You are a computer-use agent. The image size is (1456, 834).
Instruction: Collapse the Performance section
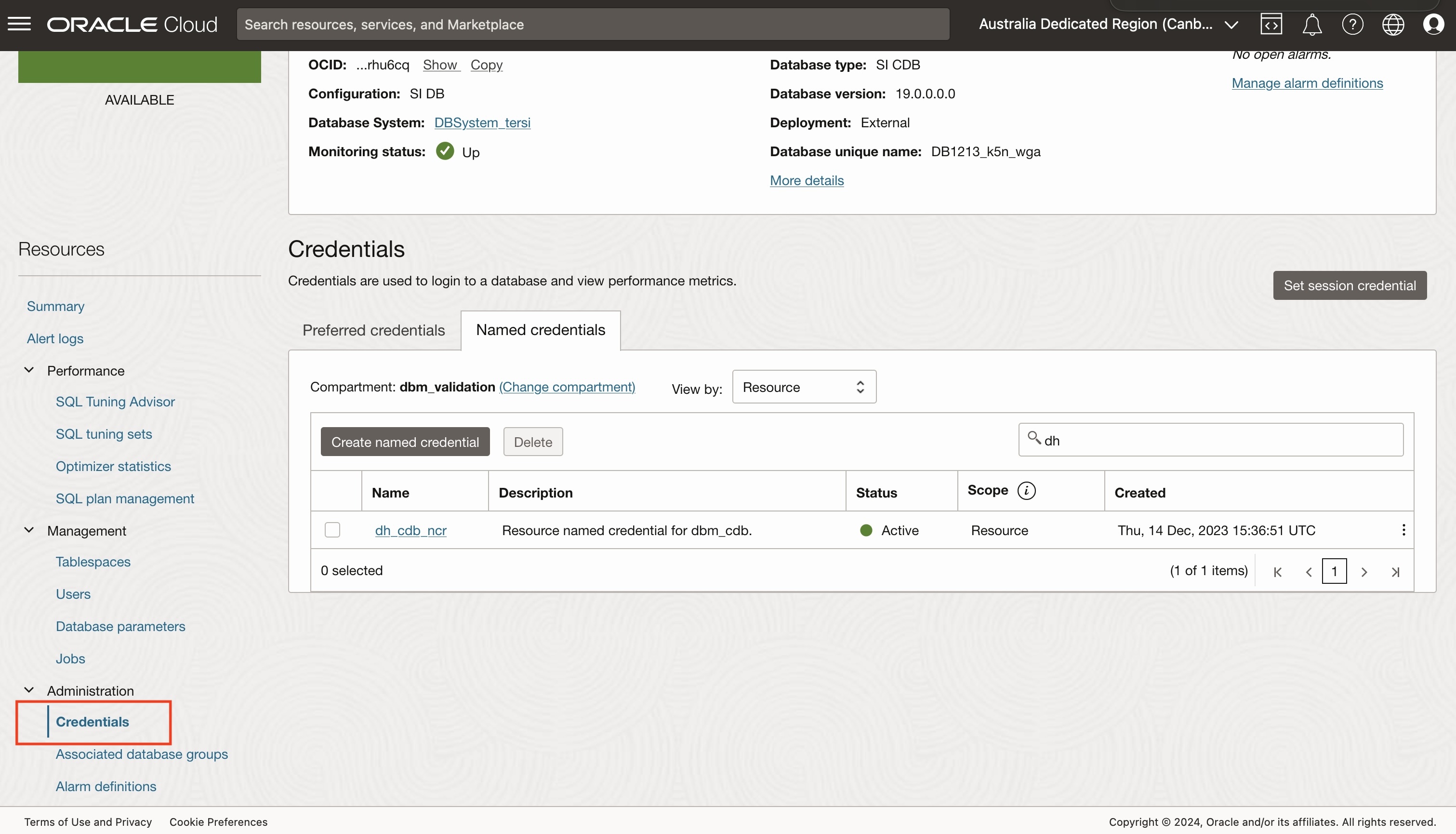(29, 370)
